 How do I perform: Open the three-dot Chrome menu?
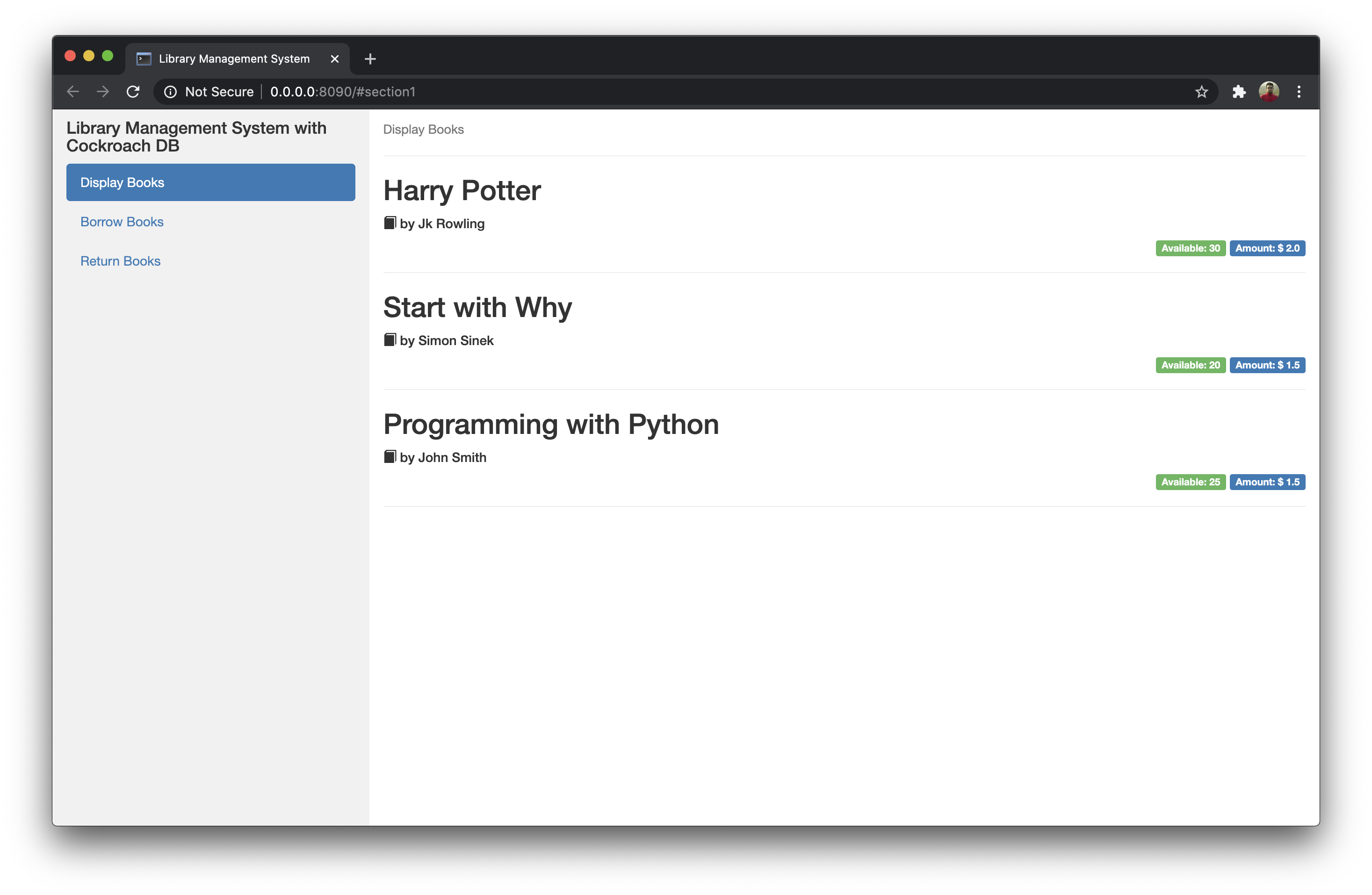tap(1299, 92)
